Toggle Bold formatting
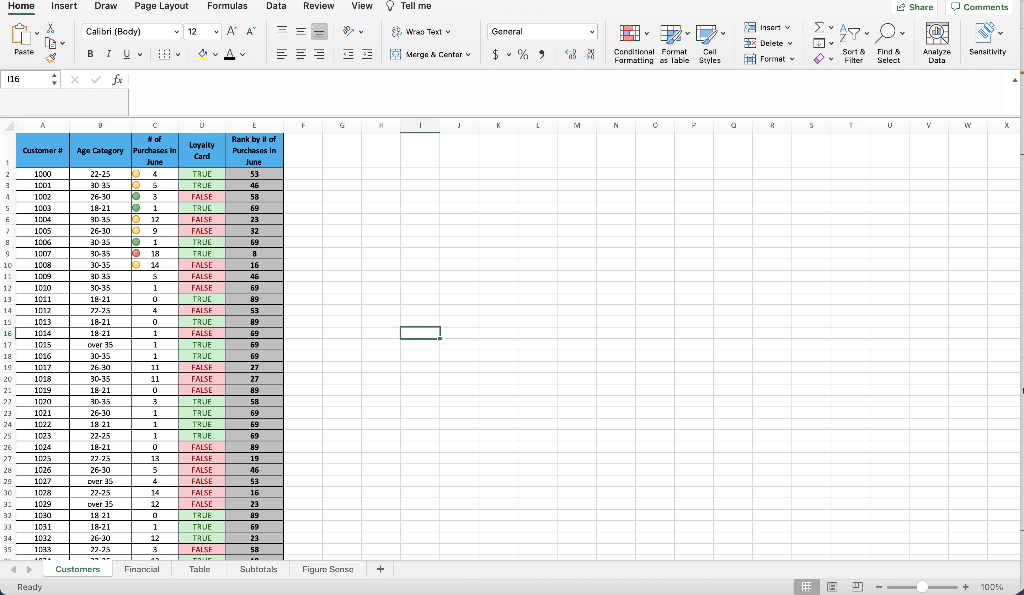This screenshot has height=595, width=1024. (x=90, y=54)
